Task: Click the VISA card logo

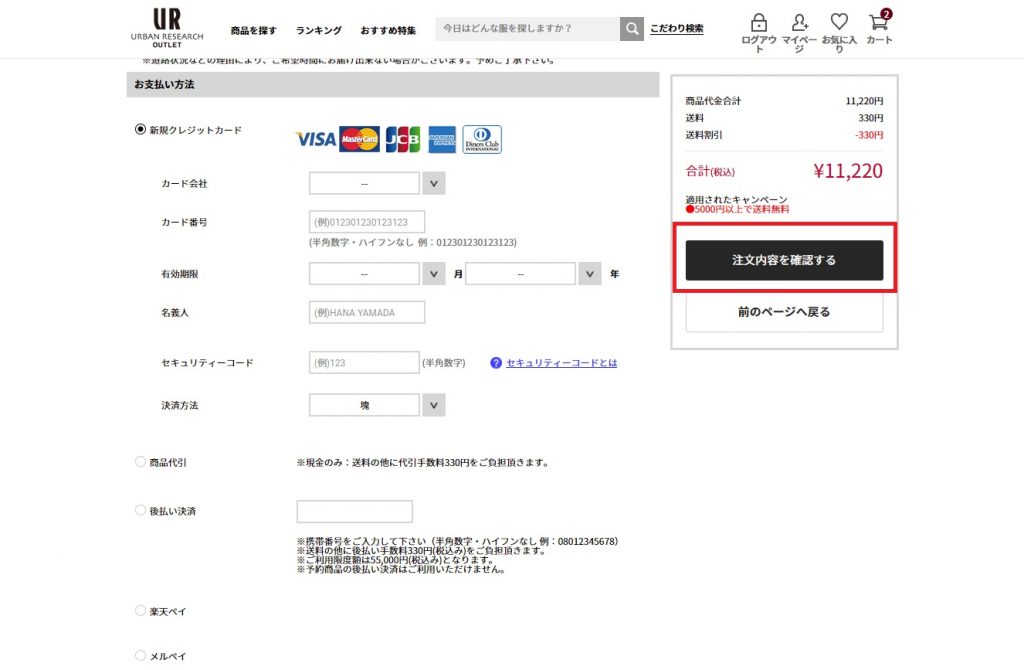Action: 316,139
